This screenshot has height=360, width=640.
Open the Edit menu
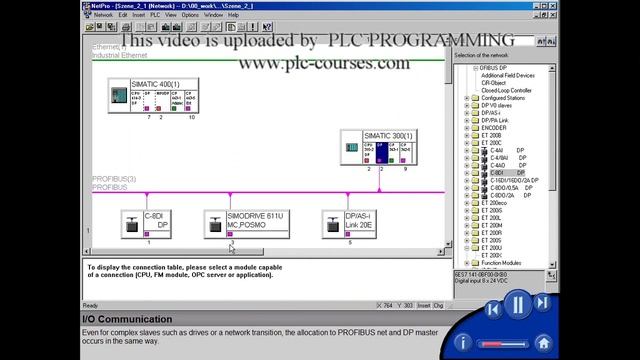coord(123,15)
